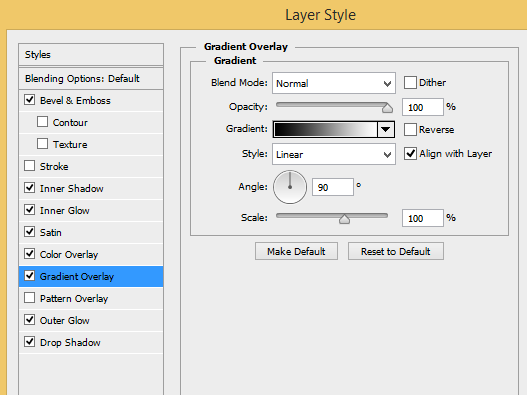527x395 pixels.
Task: Select Blending Options: Default
Action: pos(91,79)
